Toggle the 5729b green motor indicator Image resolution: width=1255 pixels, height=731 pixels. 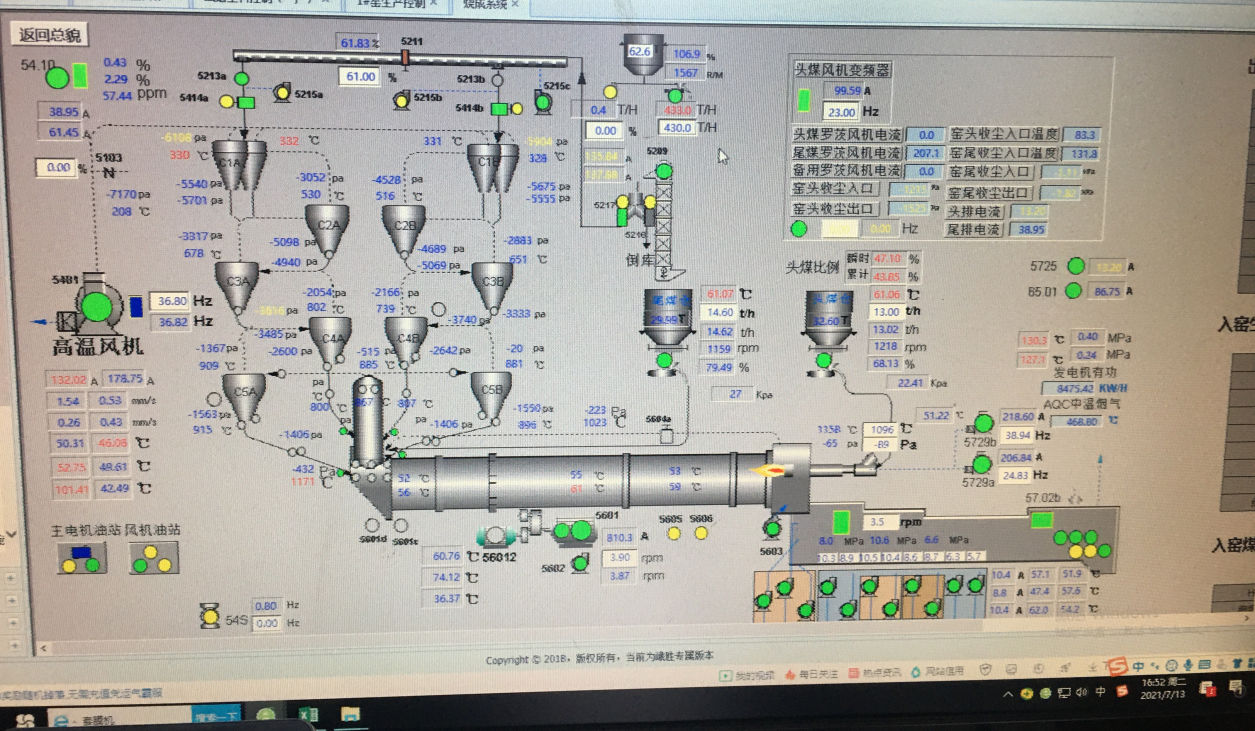[x=981, y=420]
